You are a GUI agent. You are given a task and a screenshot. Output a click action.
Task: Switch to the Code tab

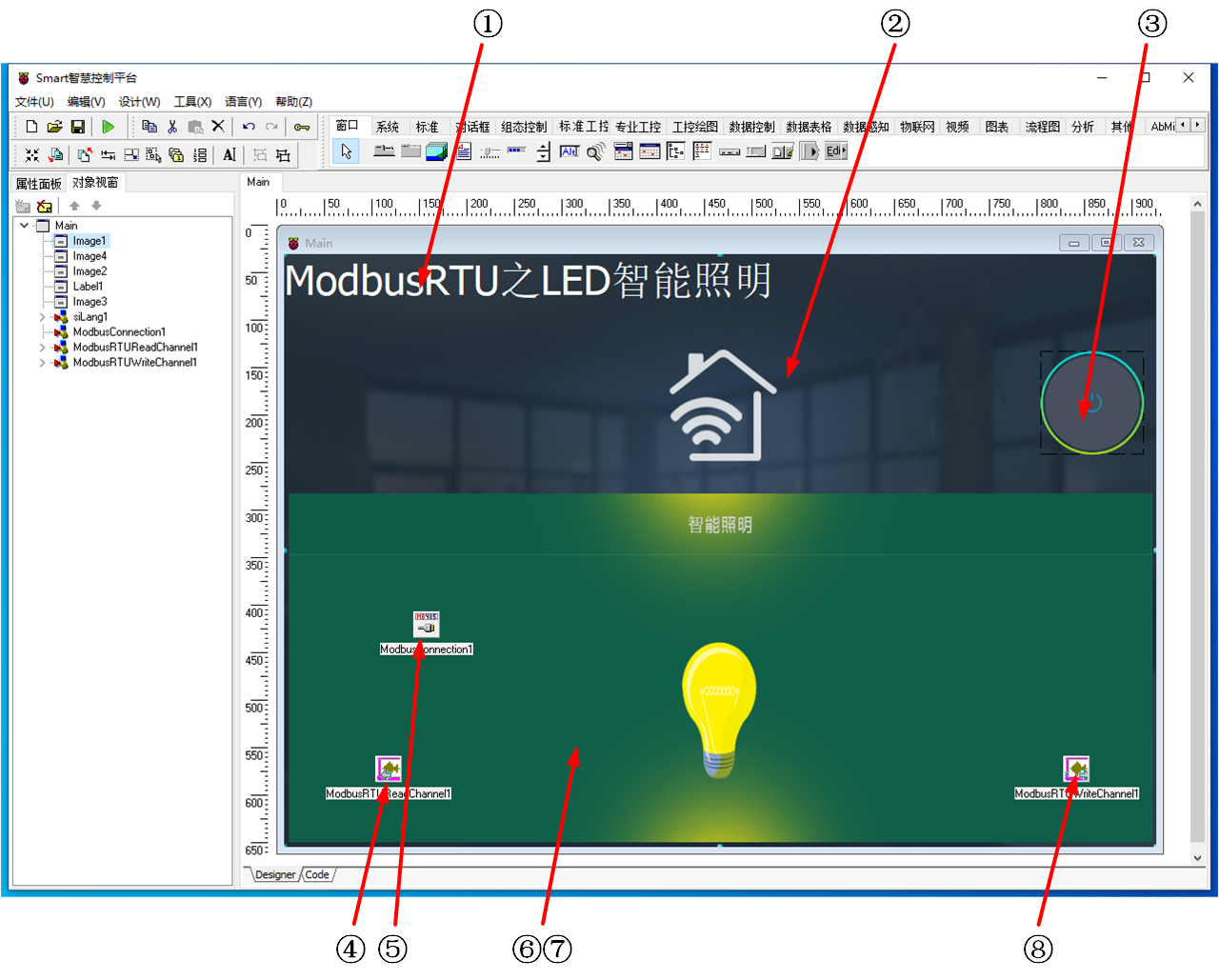[x=317, y=874]
